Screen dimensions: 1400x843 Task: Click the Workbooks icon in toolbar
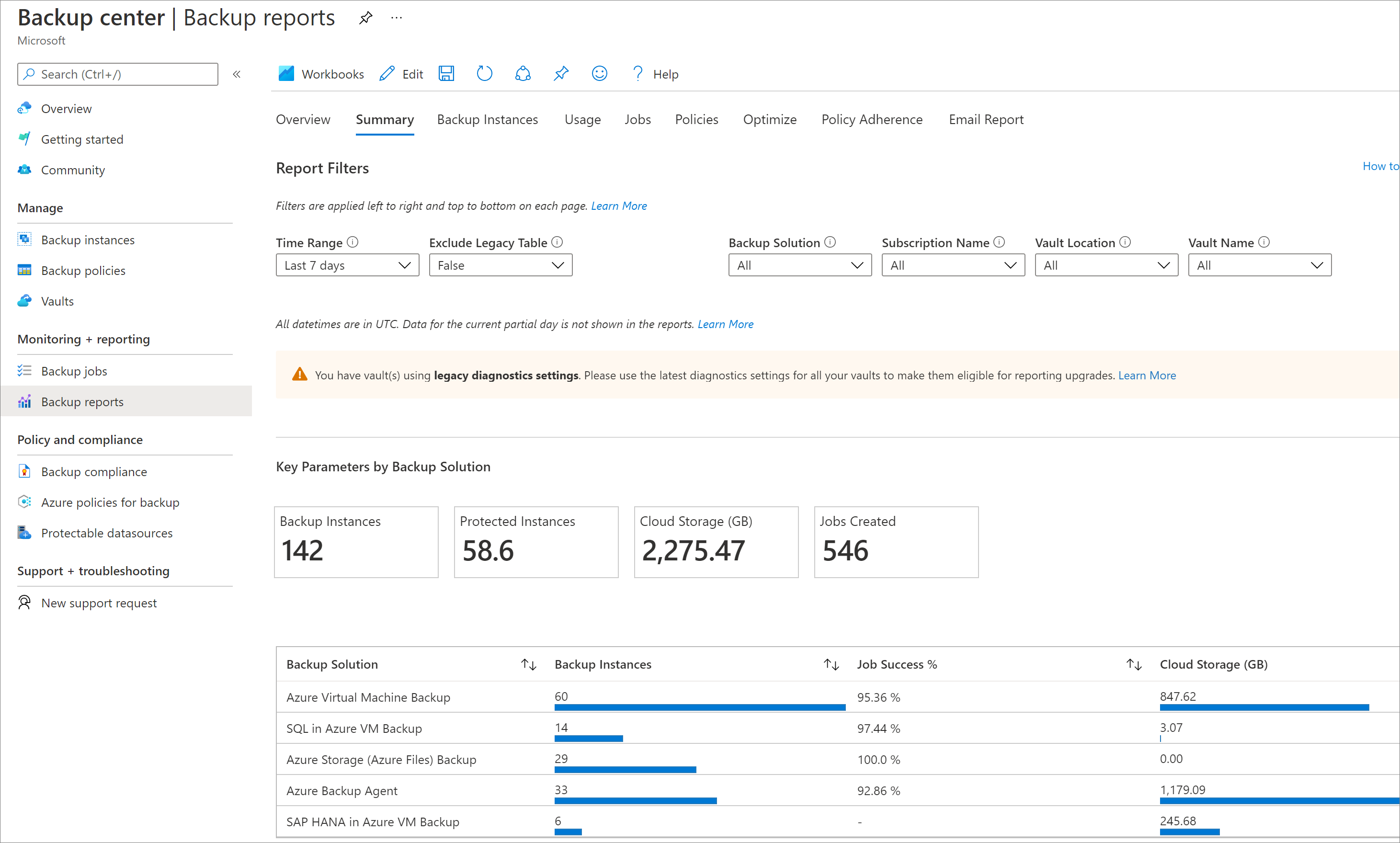tap(285, 73)
